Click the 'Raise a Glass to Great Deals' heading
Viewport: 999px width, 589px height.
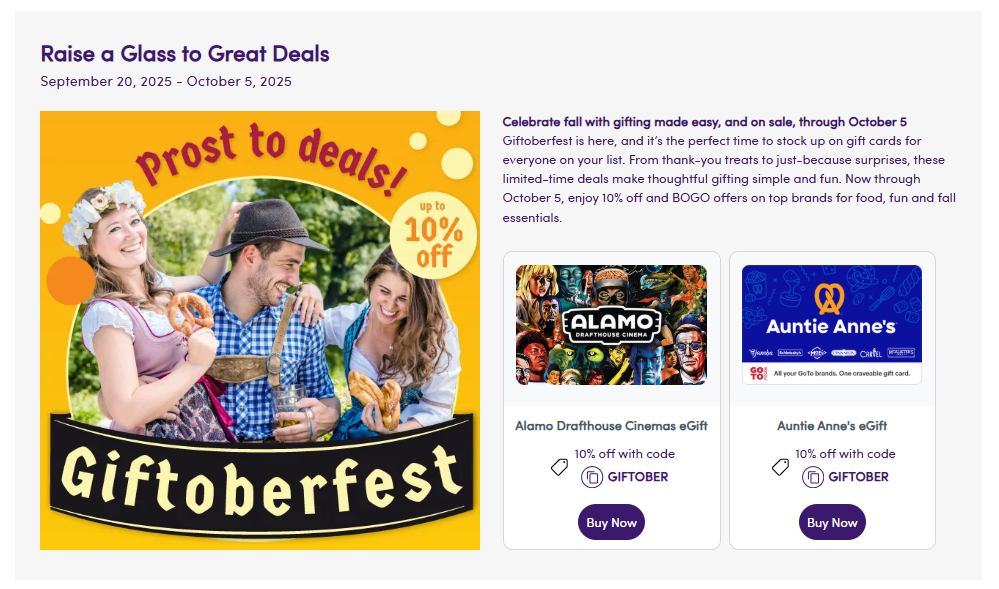coord(185,54)
